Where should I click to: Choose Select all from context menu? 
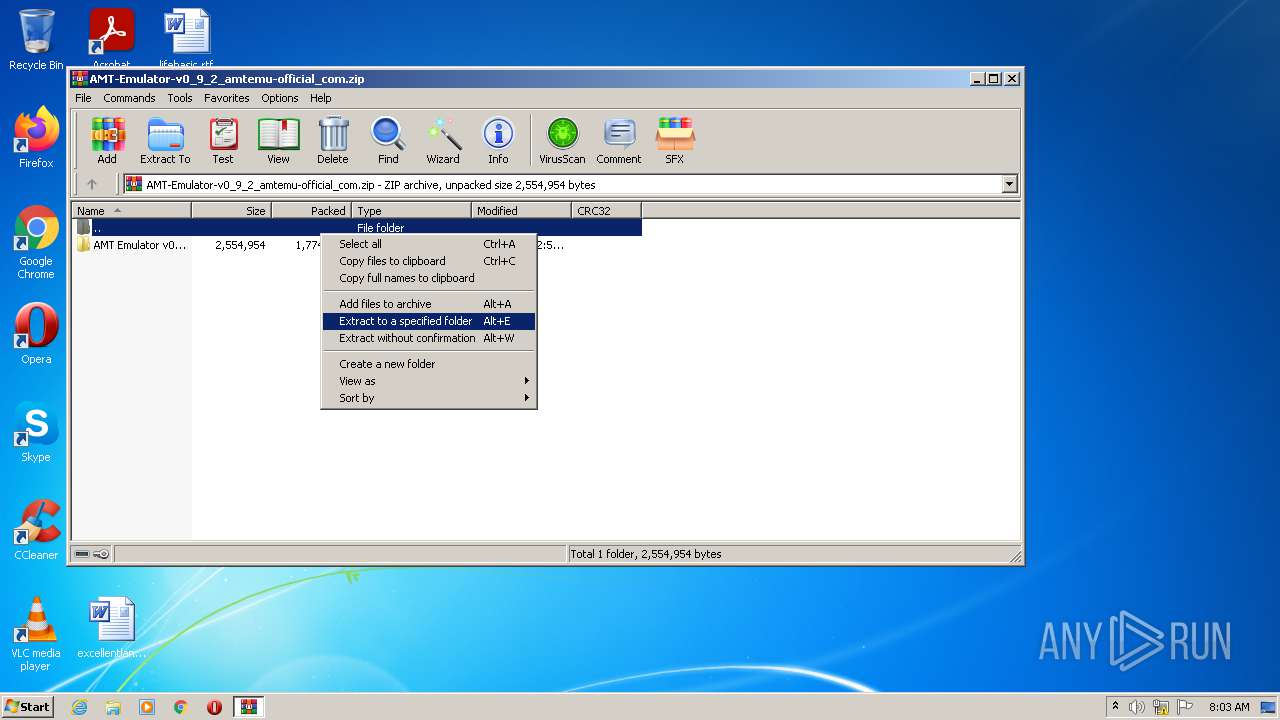[429, 244]
